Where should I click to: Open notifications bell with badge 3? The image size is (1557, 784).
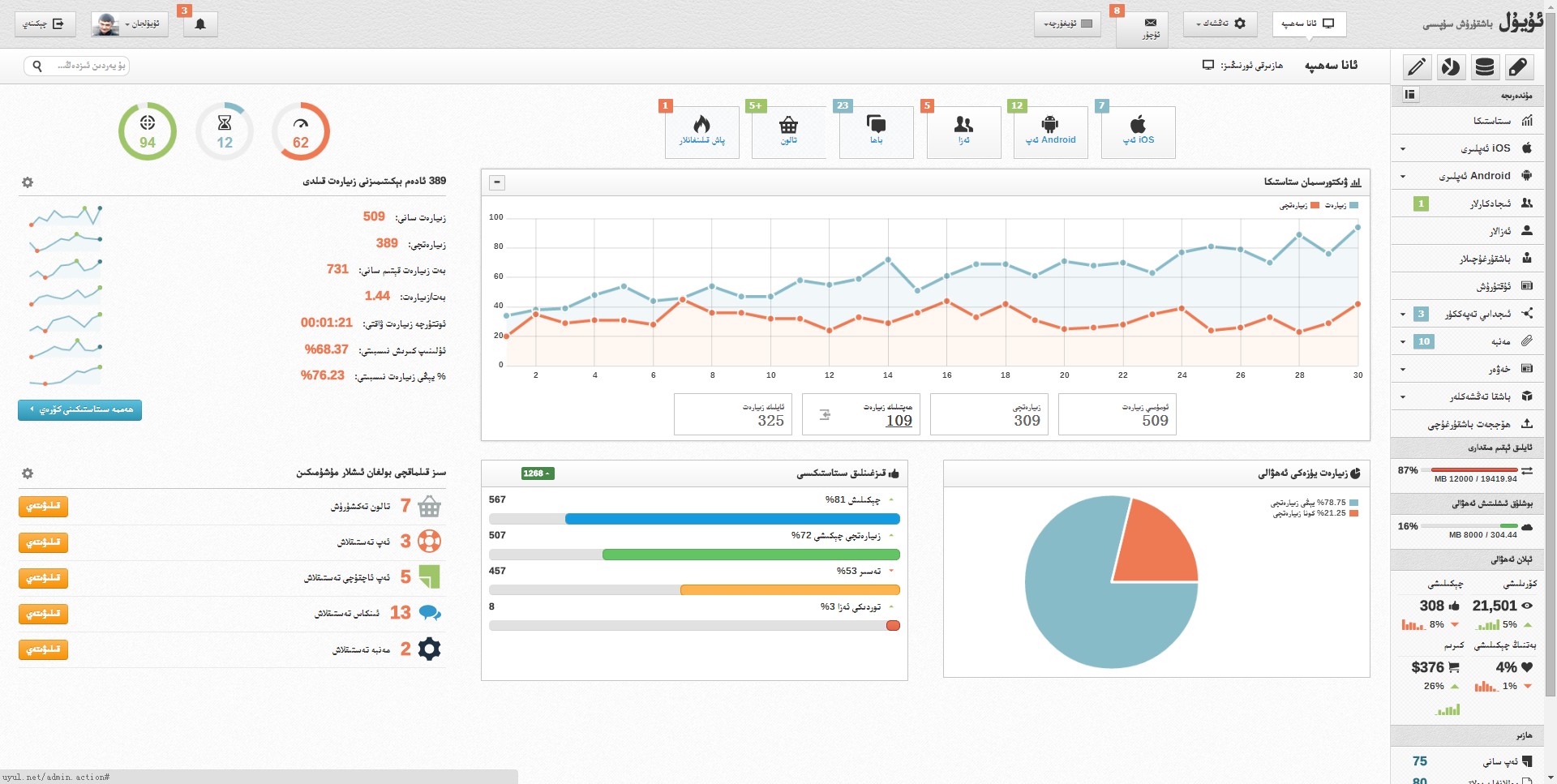200,24
